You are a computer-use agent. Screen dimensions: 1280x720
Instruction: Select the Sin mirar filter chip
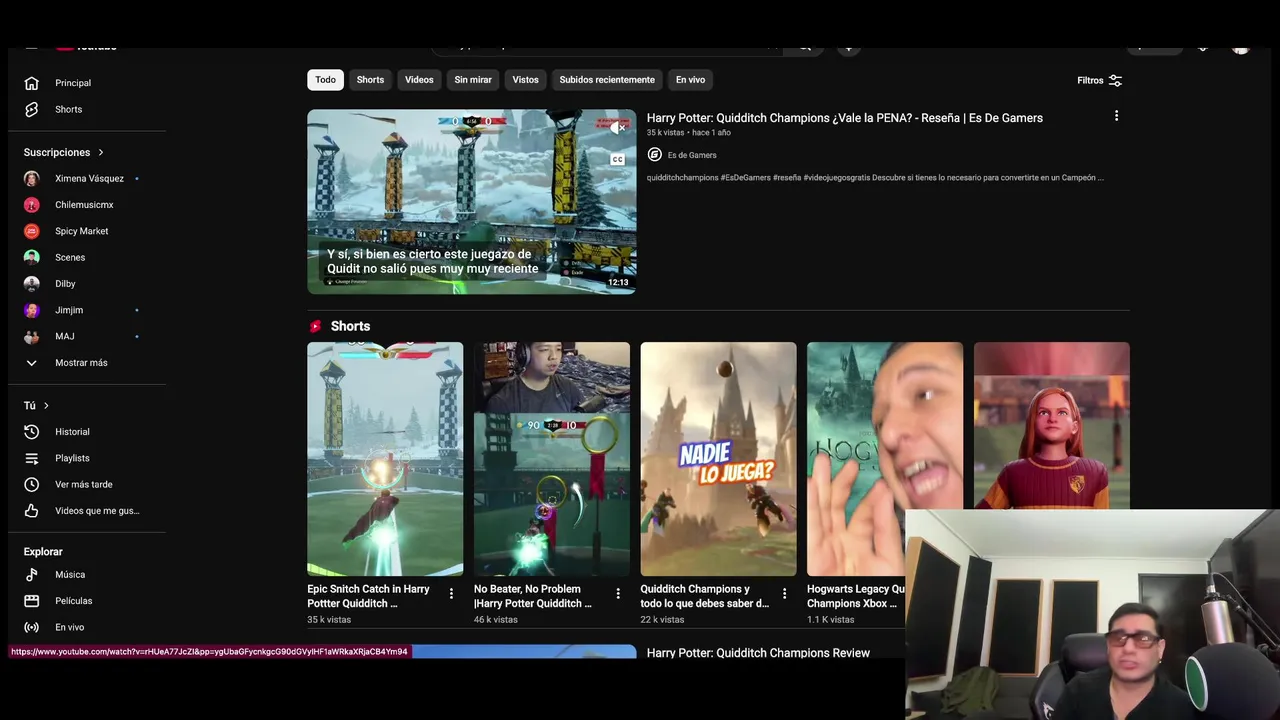[x=473, y=80]
